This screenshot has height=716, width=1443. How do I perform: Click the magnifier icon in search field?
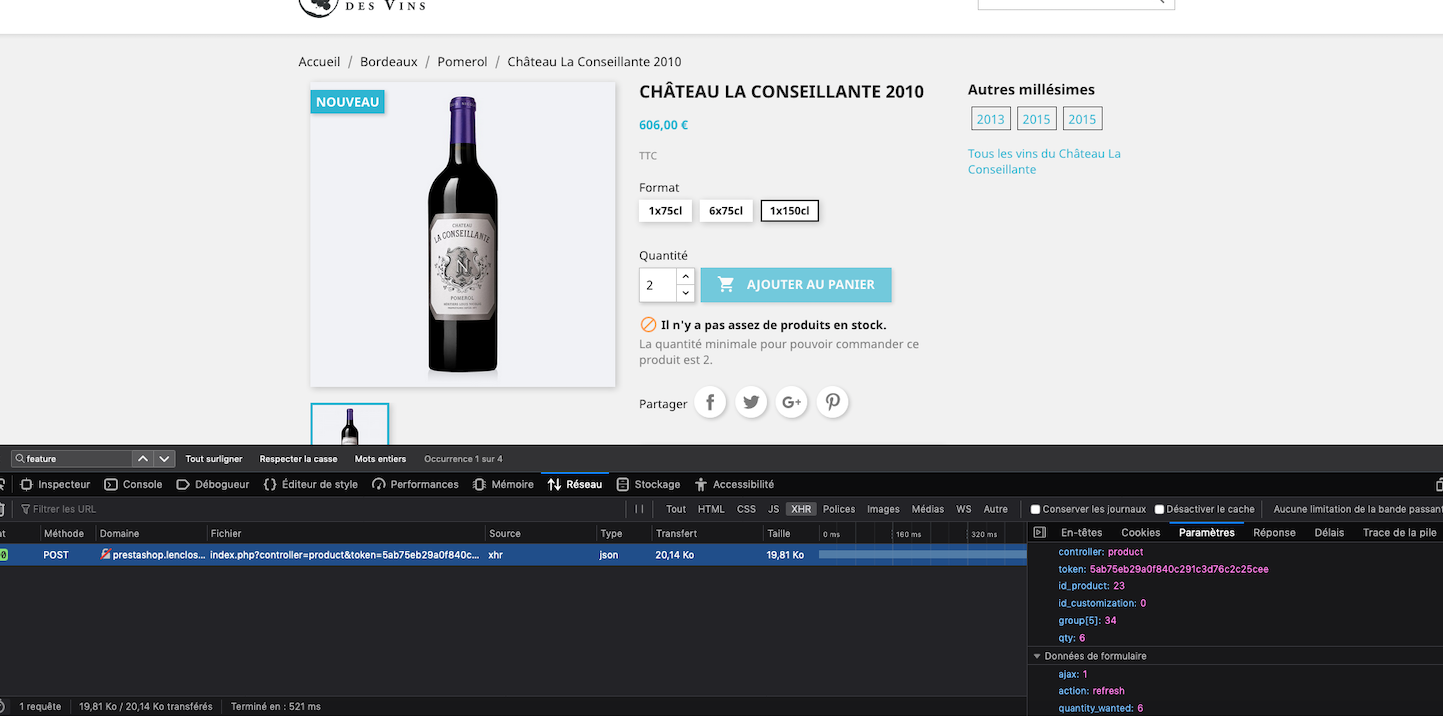[20, 459]
